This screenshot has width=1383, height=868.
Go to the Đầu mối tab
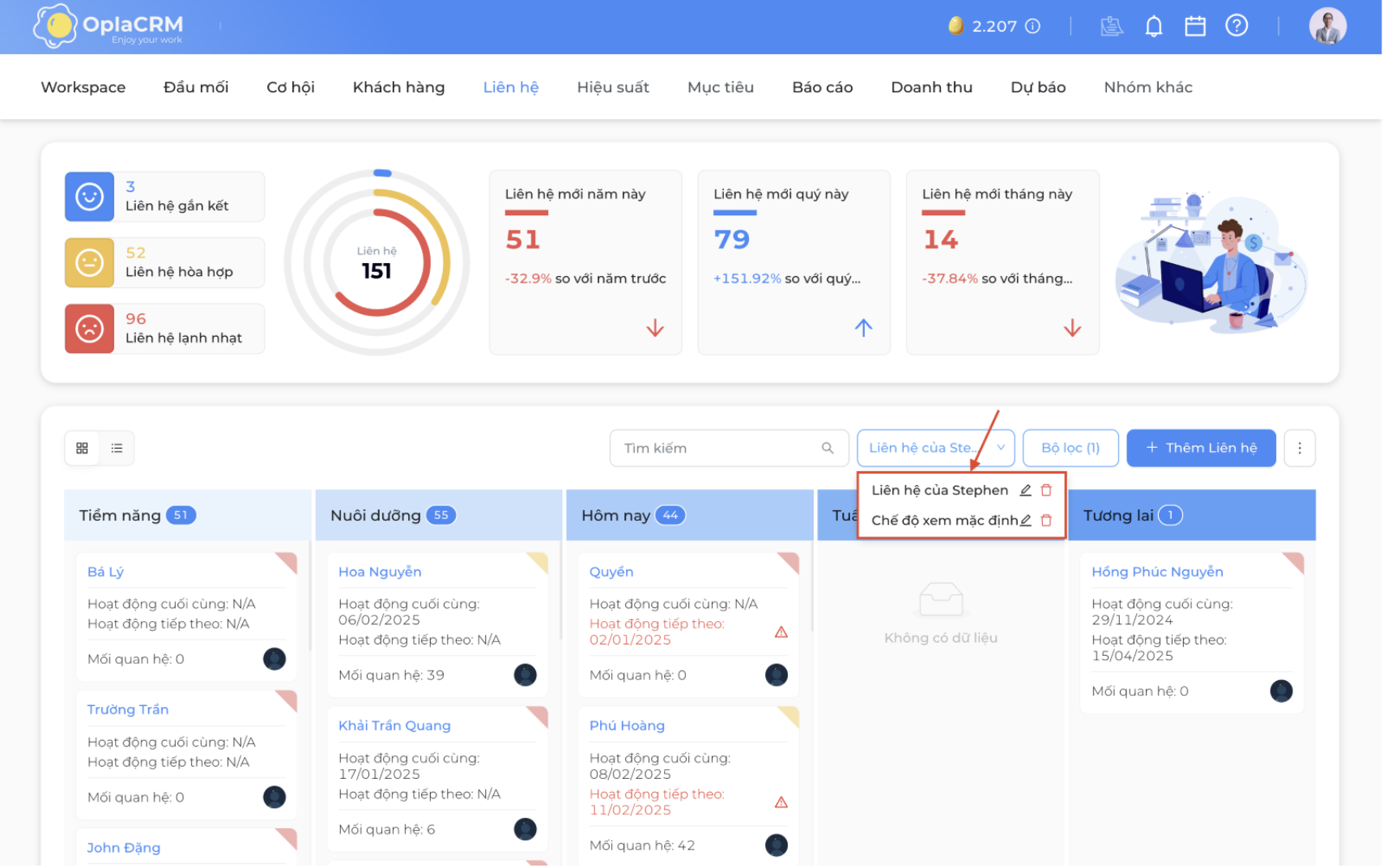[196, 87]
